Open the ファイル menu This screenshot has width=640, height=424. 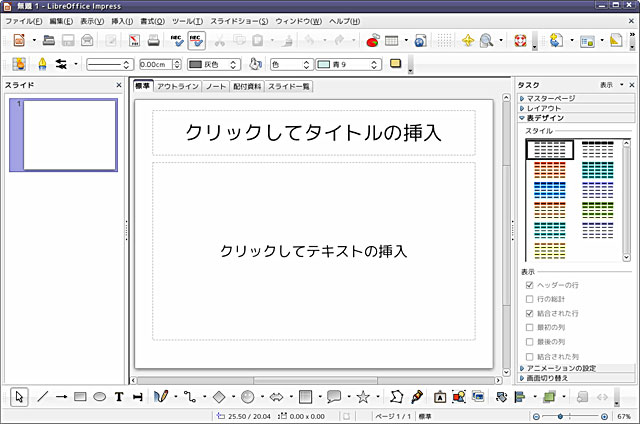(x=23, y=21)
